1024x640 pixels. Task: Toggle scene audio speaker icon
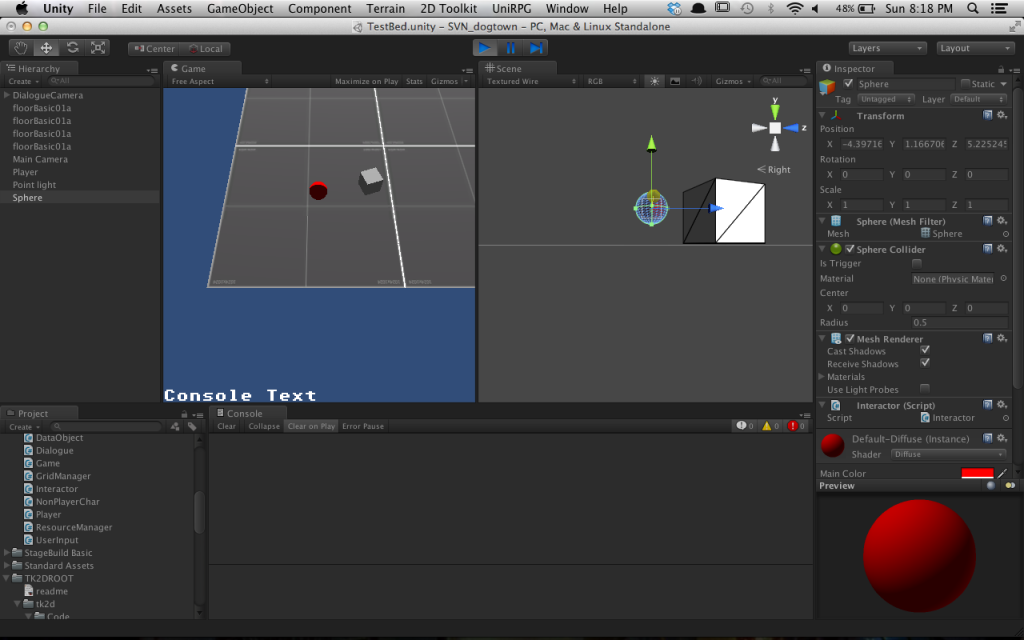pos(697,81)
